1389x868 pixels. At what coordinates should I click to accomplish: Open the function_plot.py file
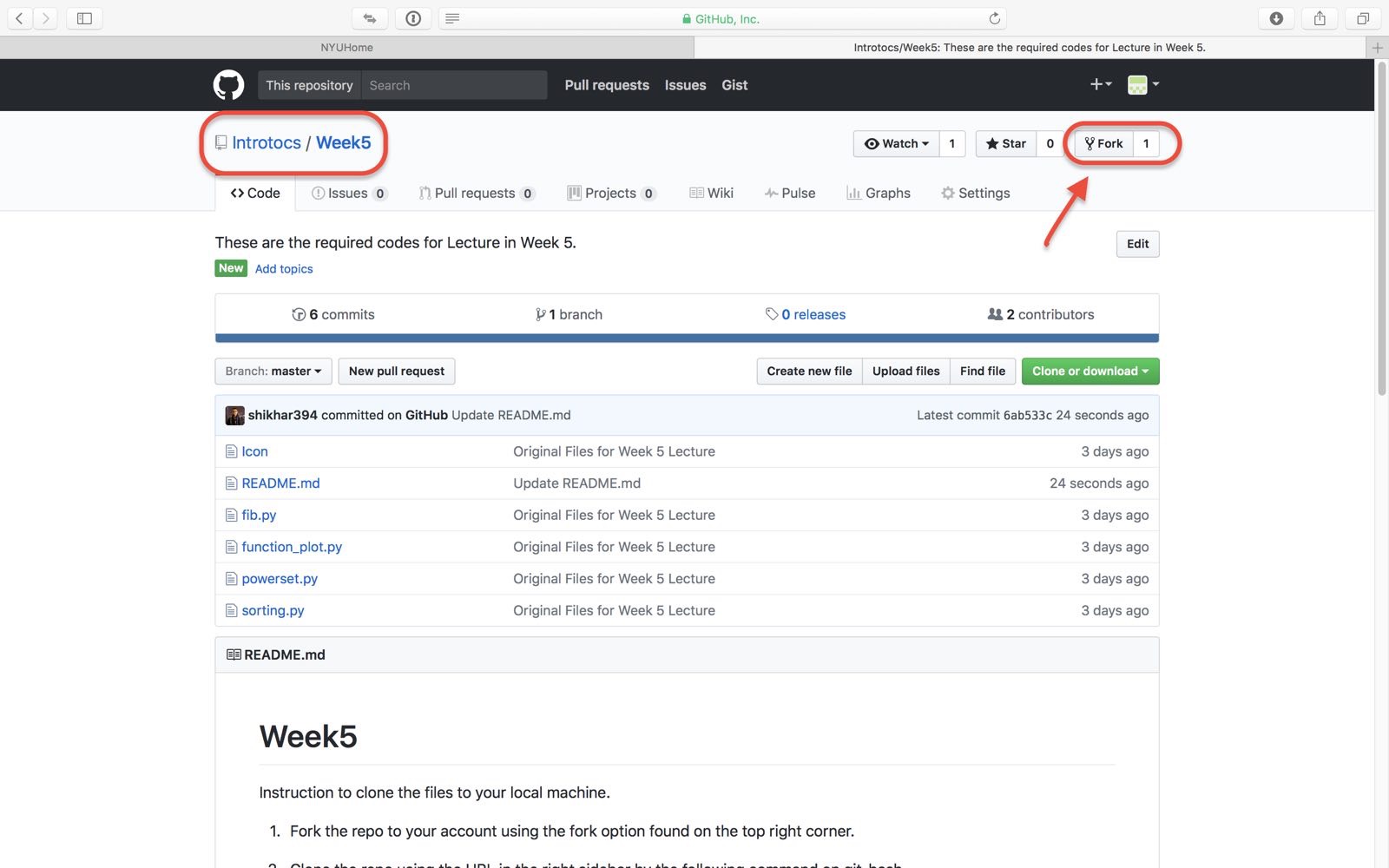coord(292,547)
